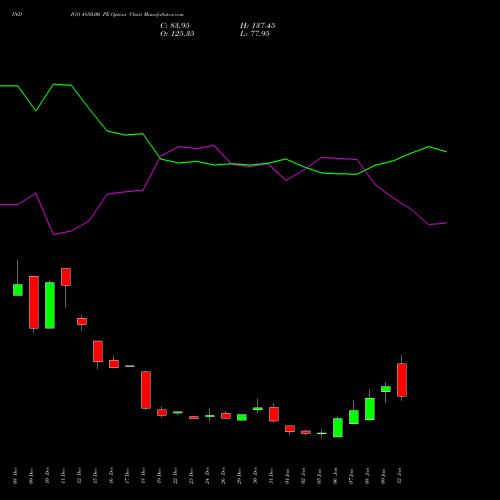Click the 'IND' symbol text at top left
500x500 pixels.
17,15
